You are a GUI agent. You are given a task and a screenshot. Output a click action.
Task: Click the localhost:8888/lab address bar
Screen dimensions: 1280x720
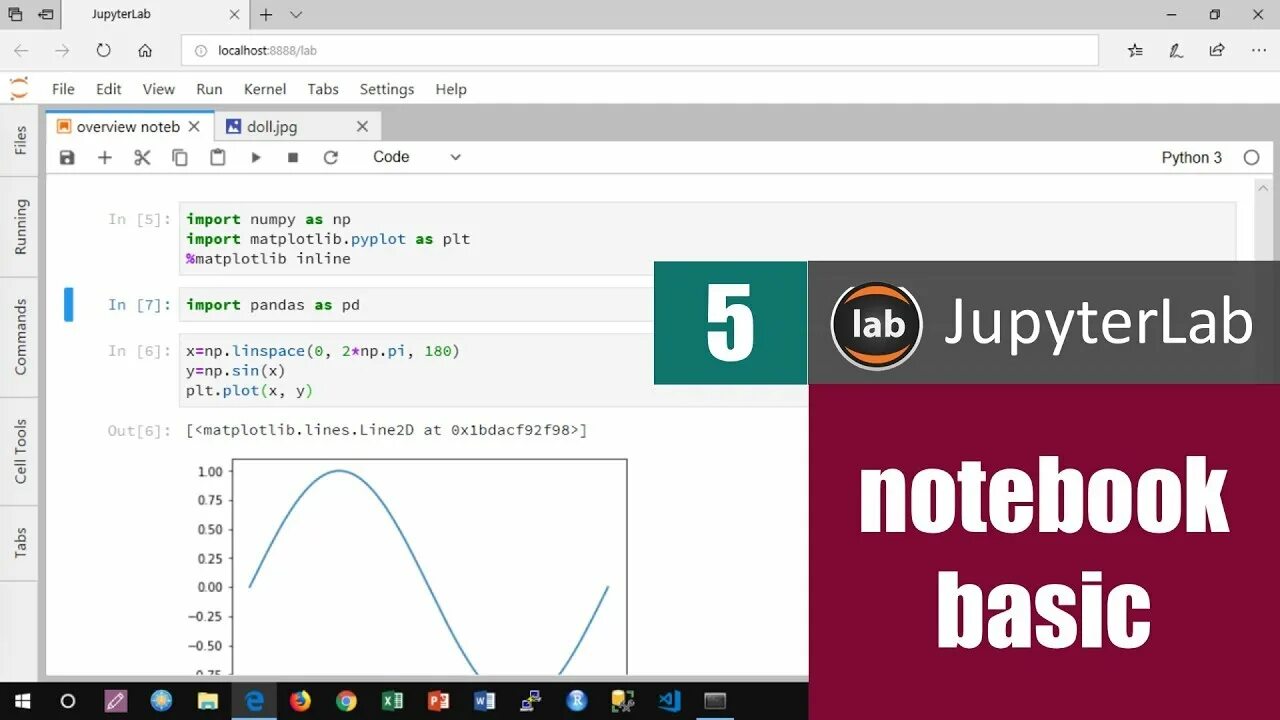640,50
